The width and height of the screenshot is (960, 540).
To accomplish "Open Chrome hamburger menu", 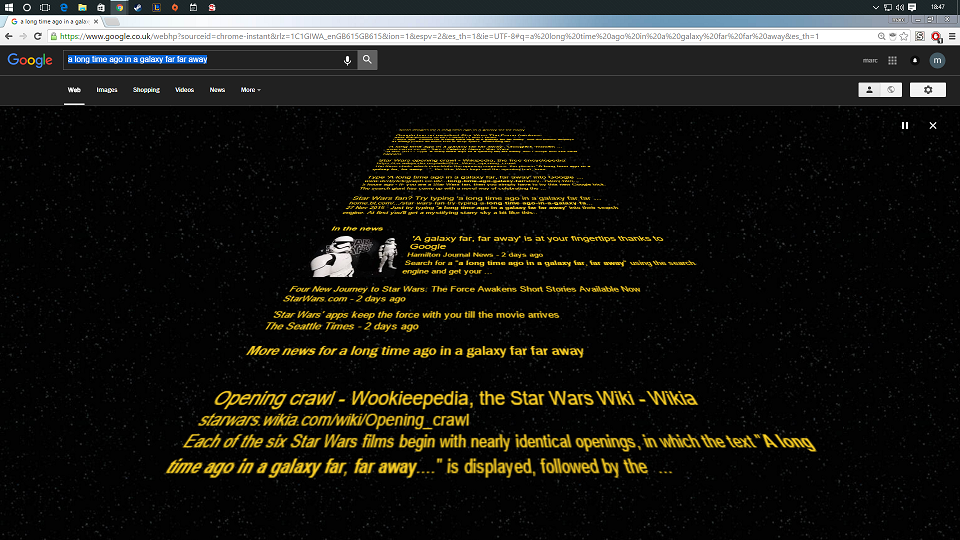I will coord(952,36).
